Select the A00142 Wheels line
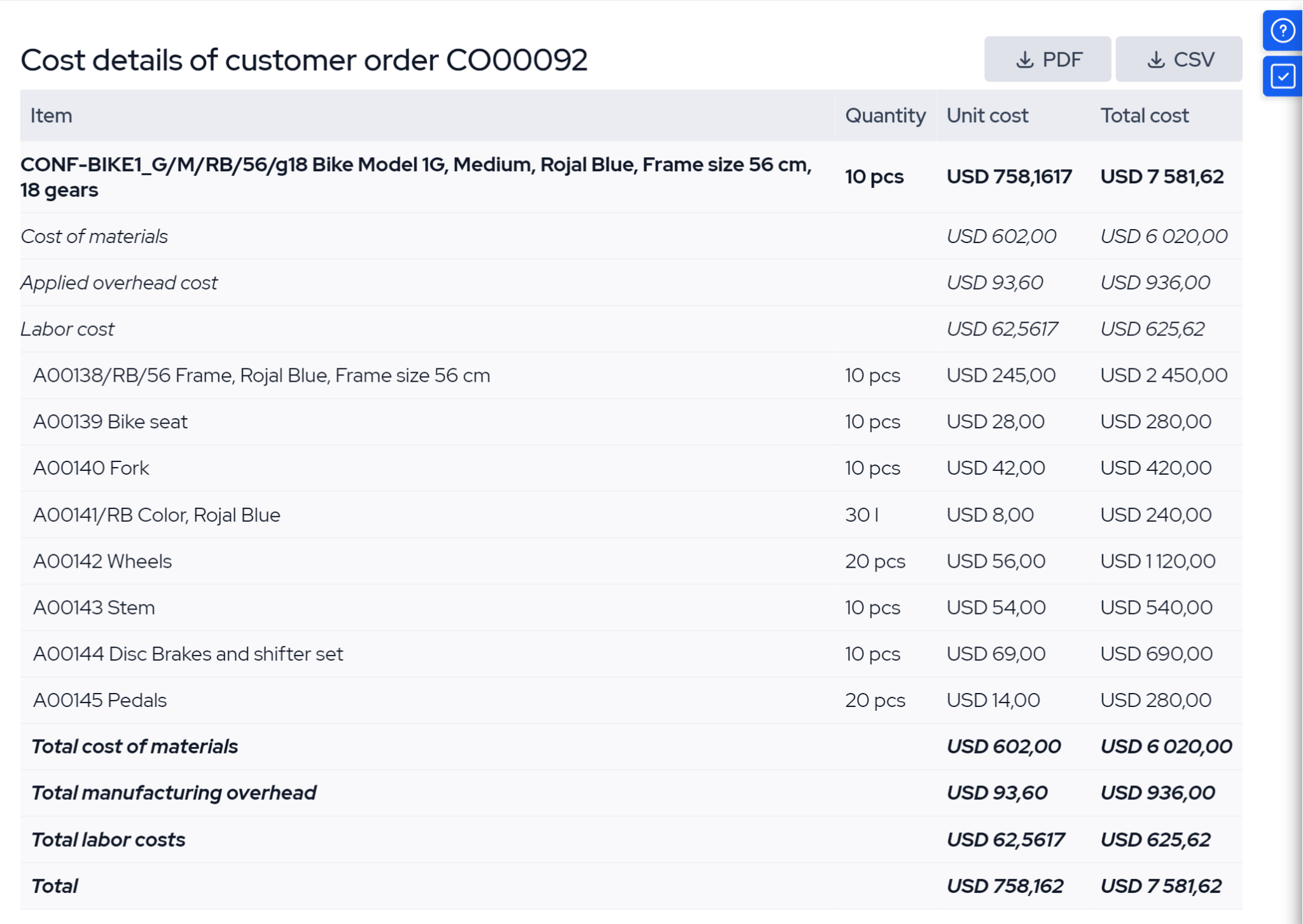Screen dimensions: 1303x924 coord(102,561)
